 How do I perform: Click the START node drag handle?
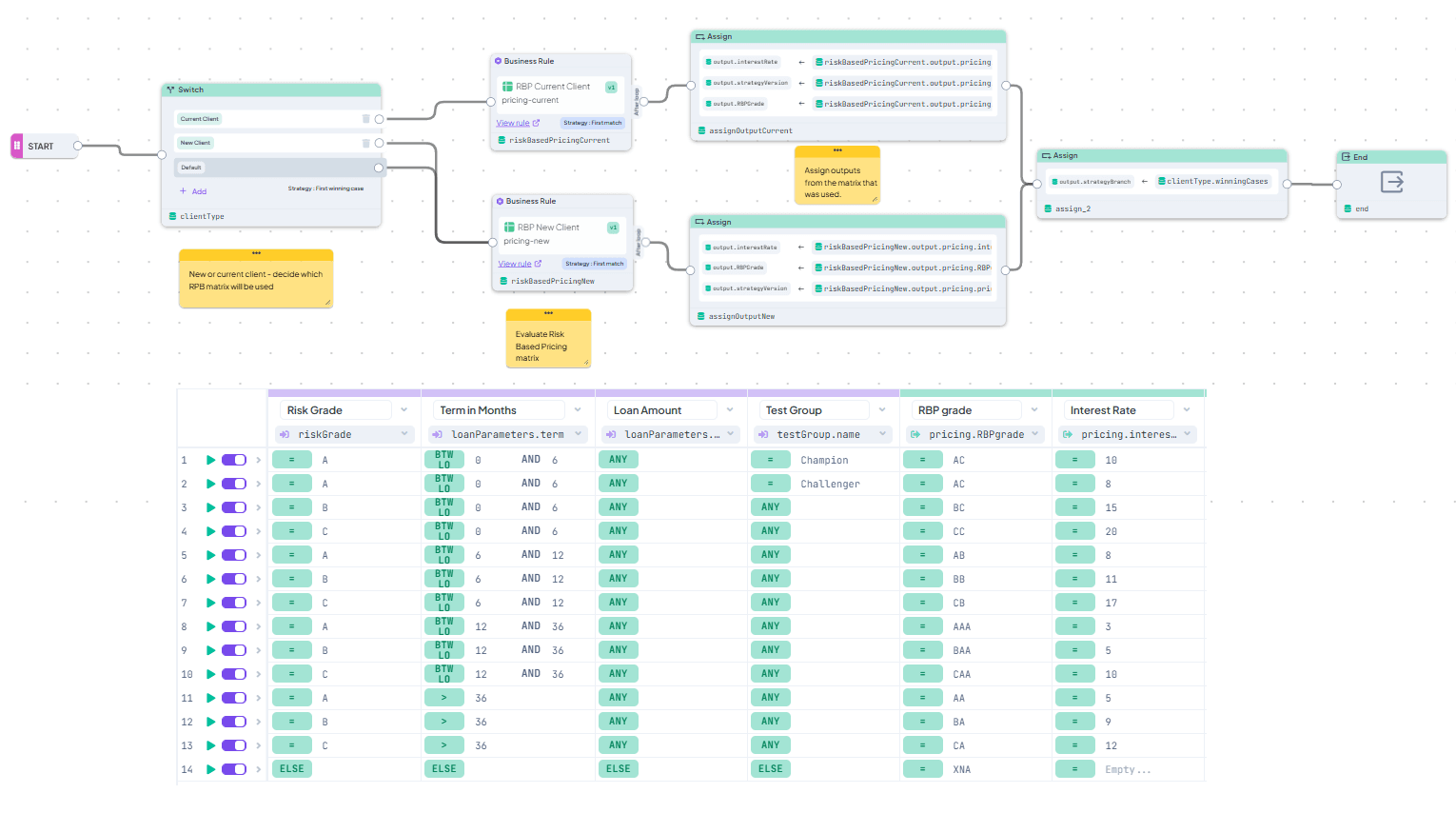17,146
